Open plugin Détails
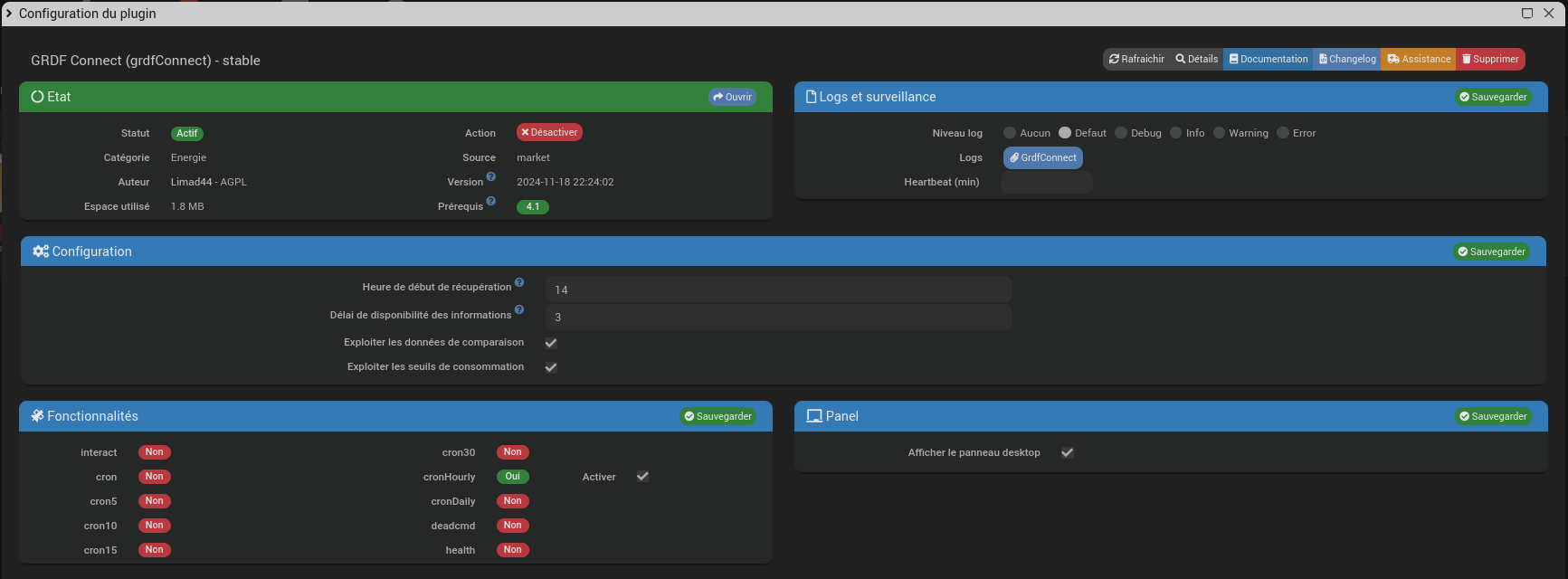The height and width of the screenshot is (579, 1568). 1196,59
